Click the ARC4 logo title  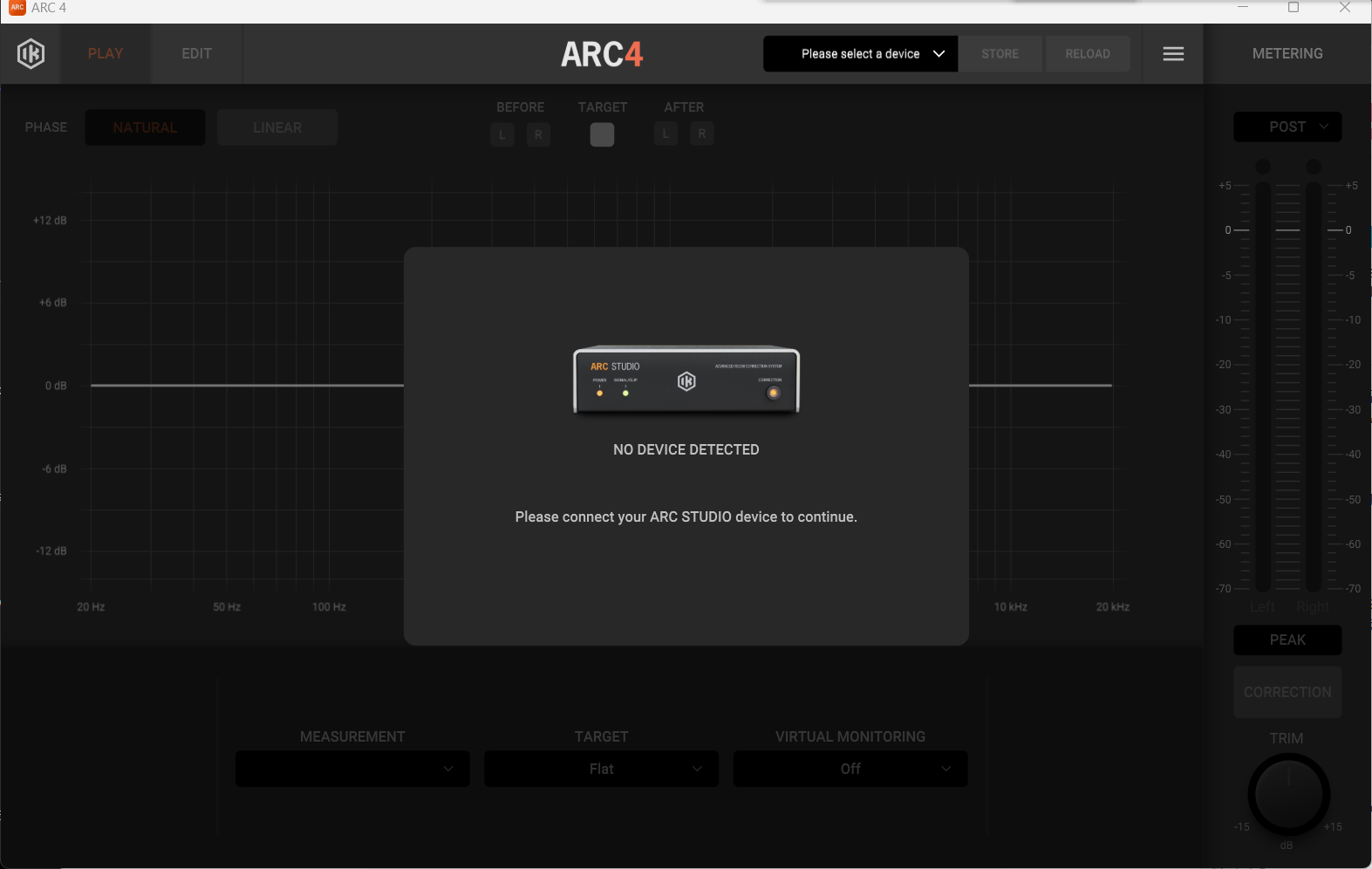pyautogui.click(x=602, y=54)
